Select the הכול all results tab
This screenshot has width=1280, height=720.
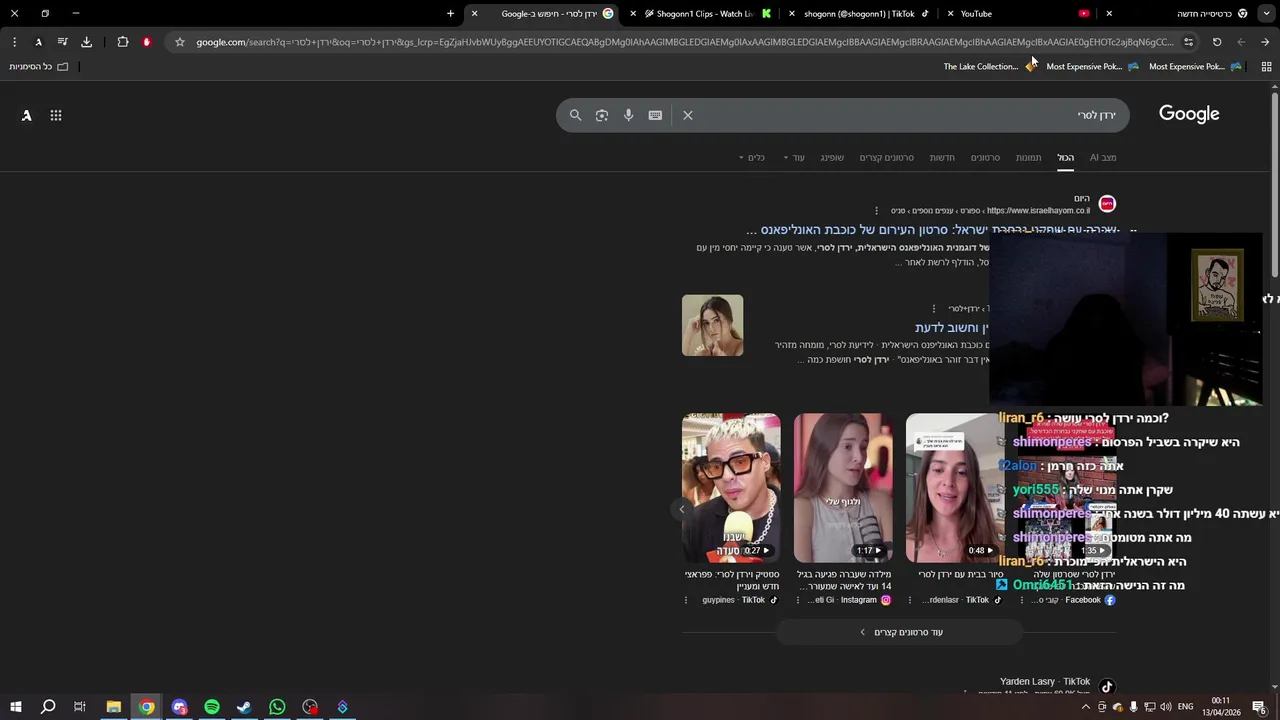click(x=1066, y=158)
